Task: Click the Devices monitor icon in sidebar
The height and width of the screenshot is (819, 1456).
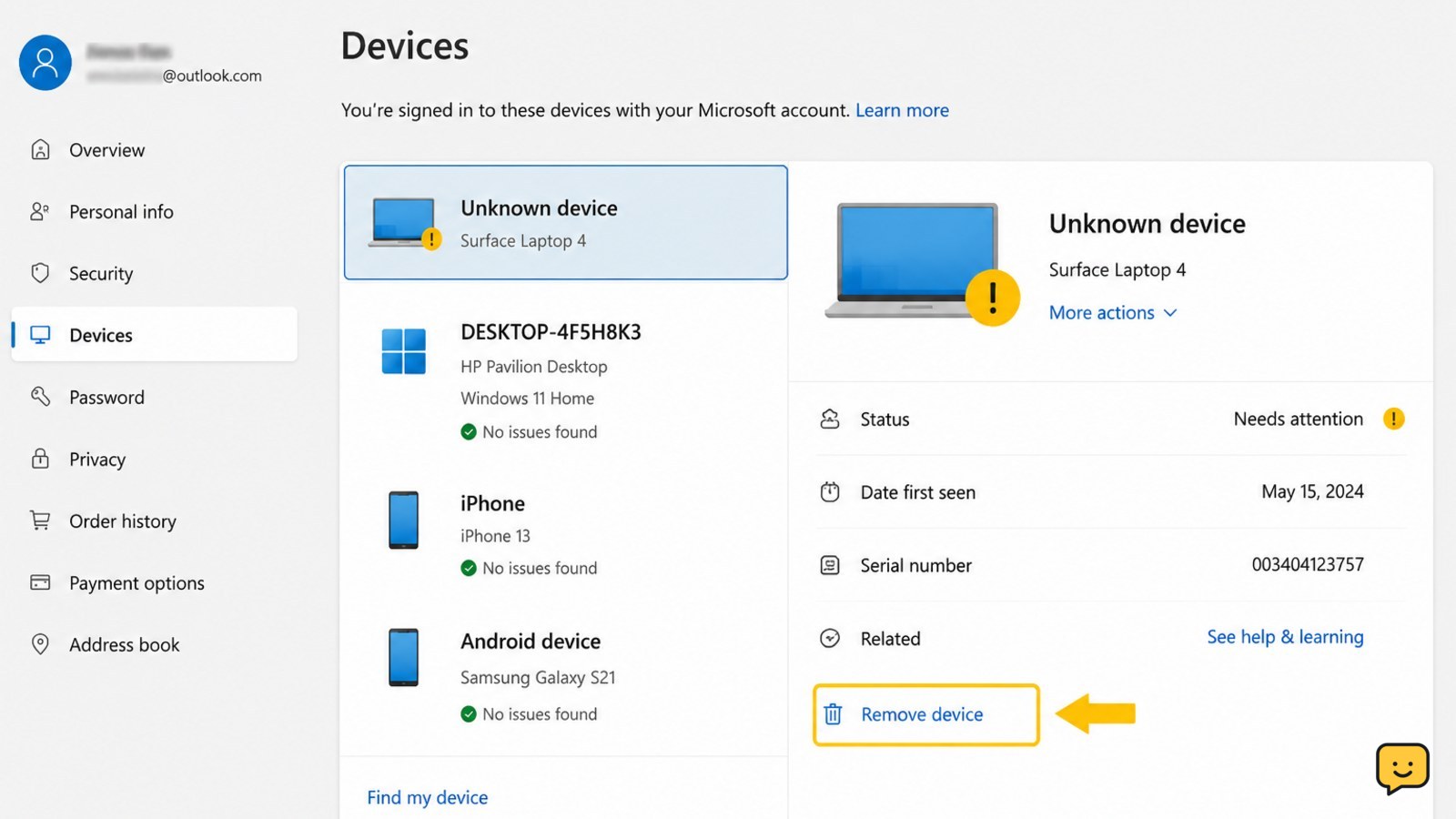Action: 40,335
